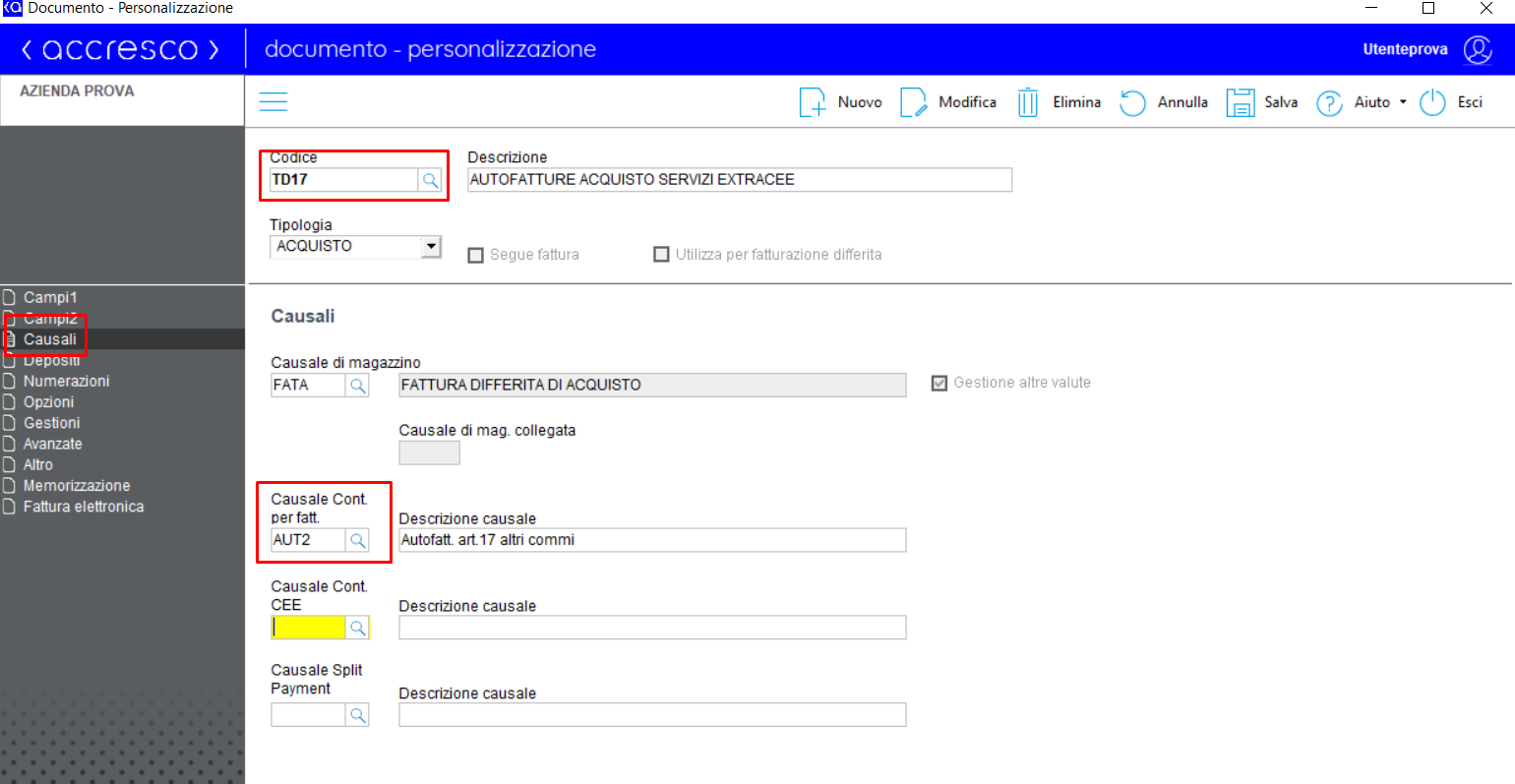Open the Opzioni section

48,401
